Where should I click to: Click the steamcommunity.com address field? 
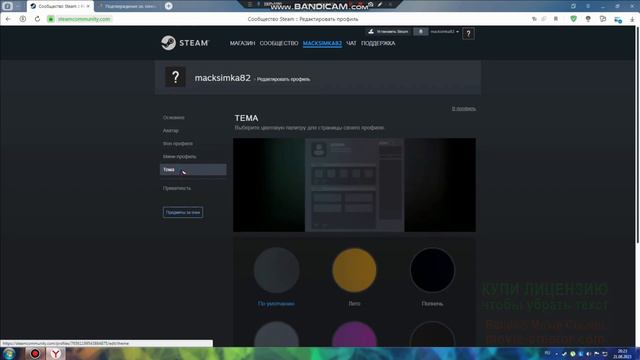84,19
